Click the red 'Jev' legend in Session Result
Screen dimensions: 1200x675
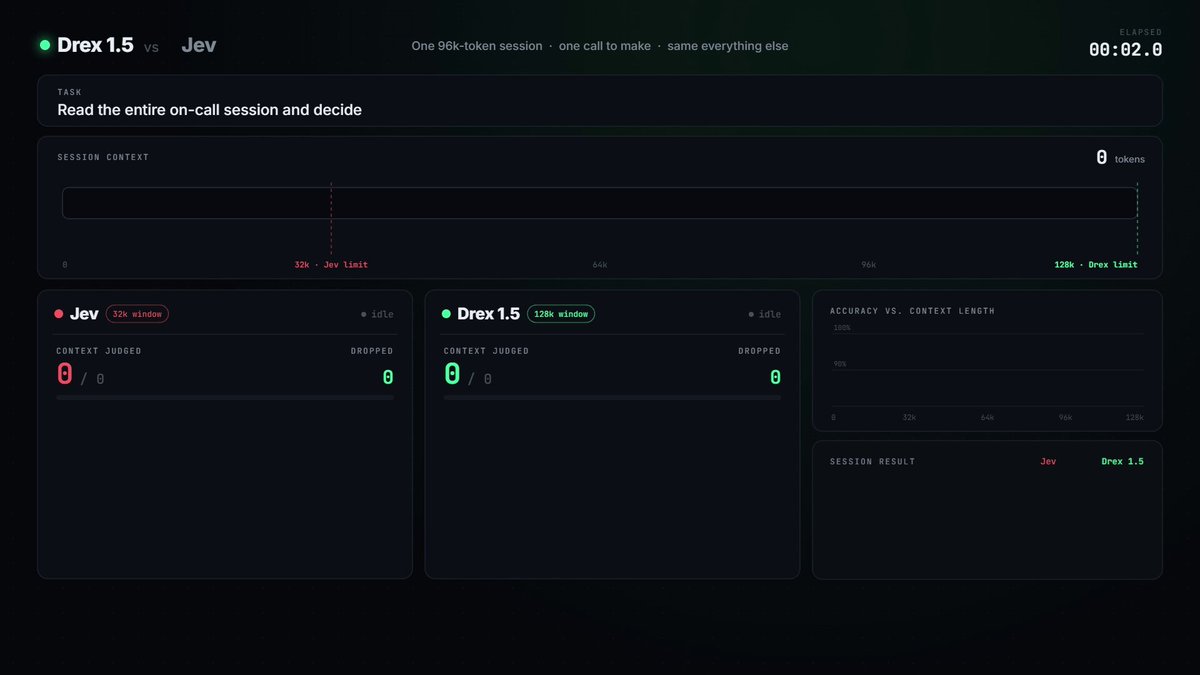tap(1048, 462)
